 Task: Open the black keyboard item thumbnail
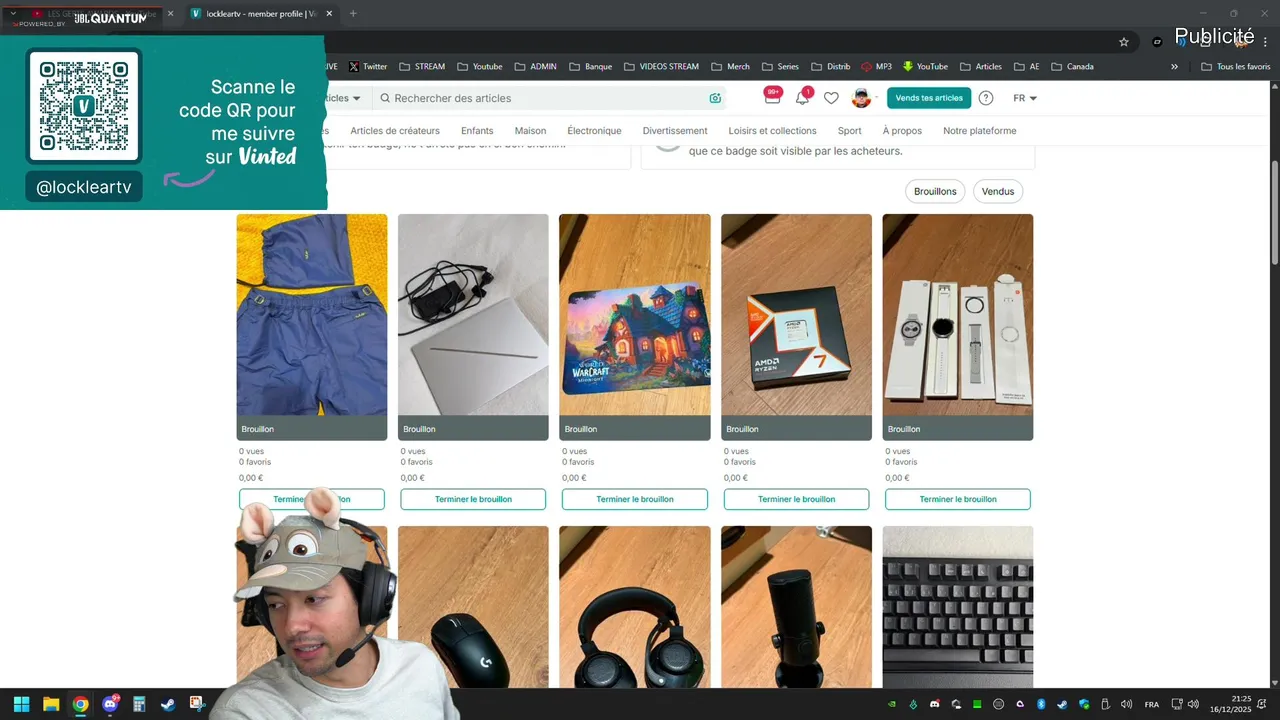click(958, 607)
